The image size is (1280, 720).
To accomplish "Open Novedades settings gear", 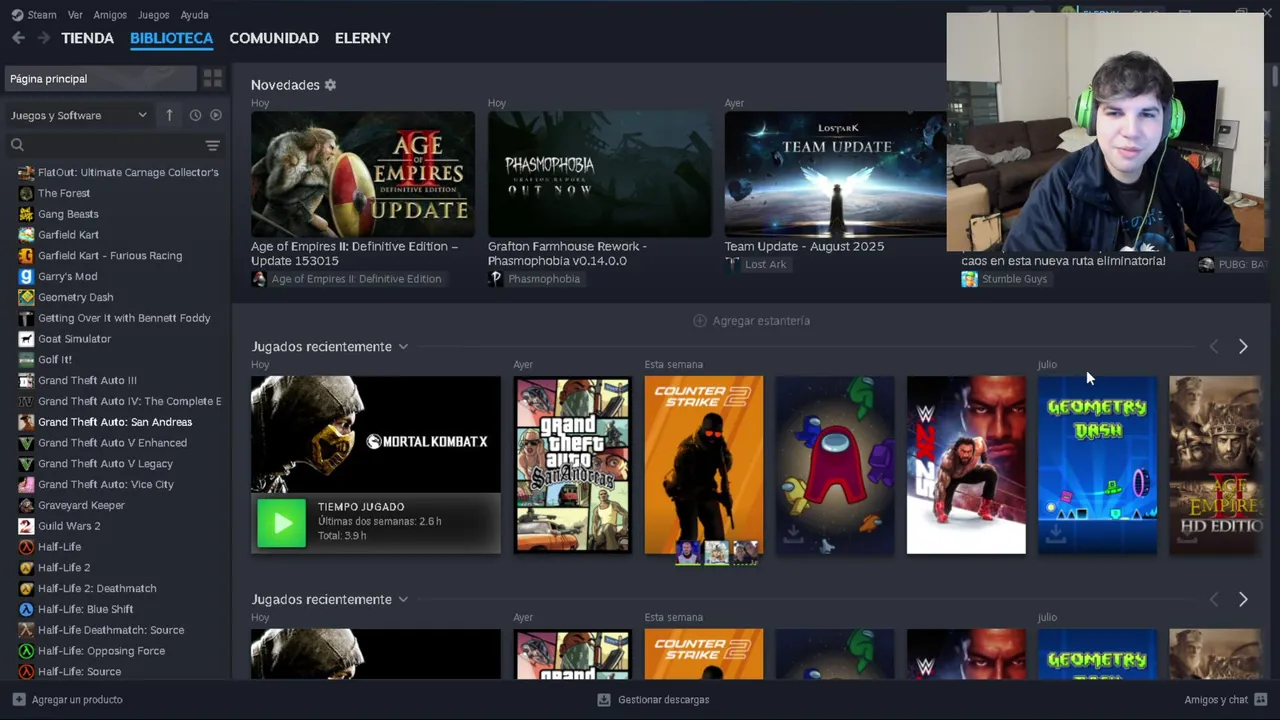I will pyautogui.click(x=330, y=85).
